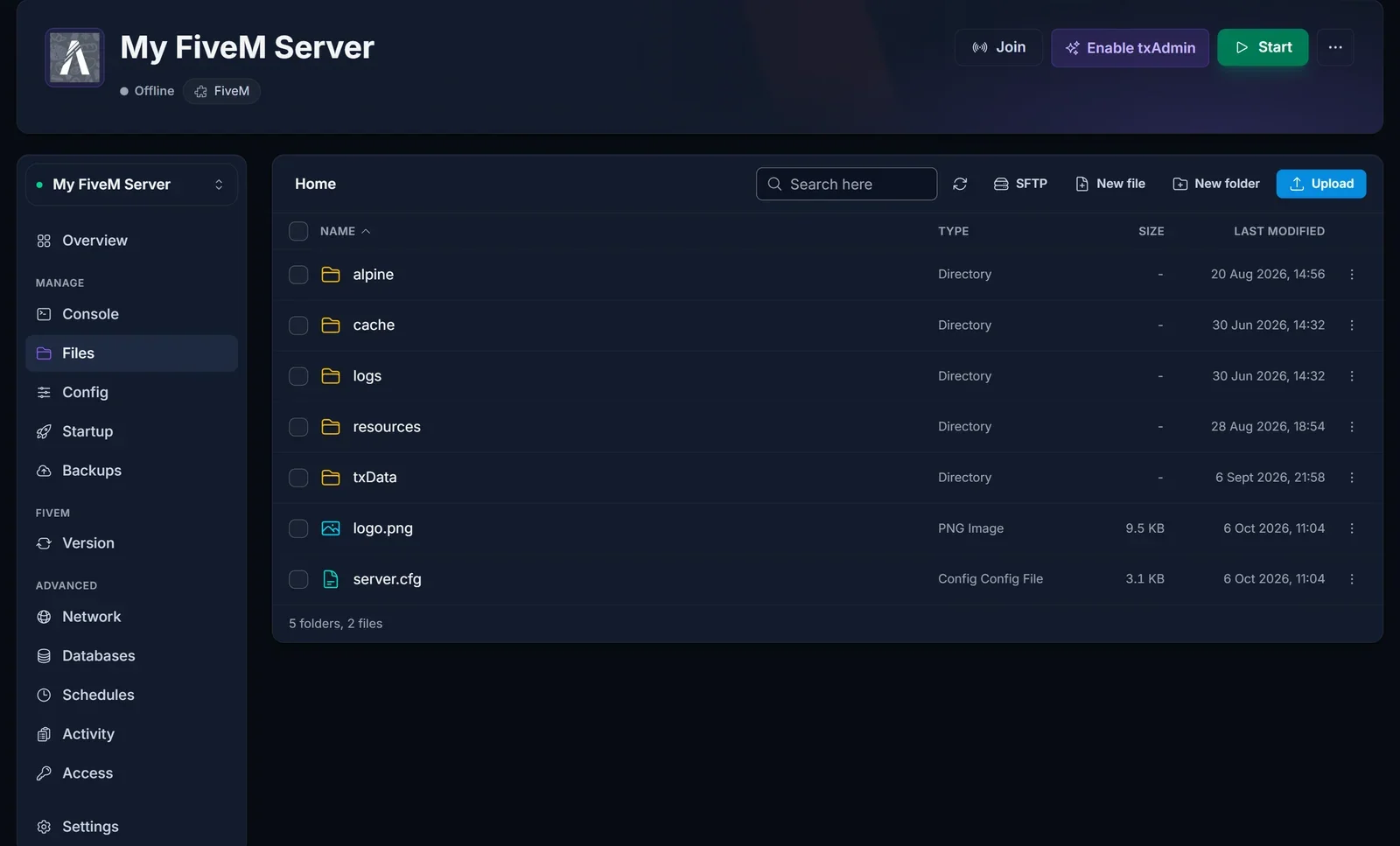Open the Network sidebar page

pyautogui.click(x=131, y=617)
